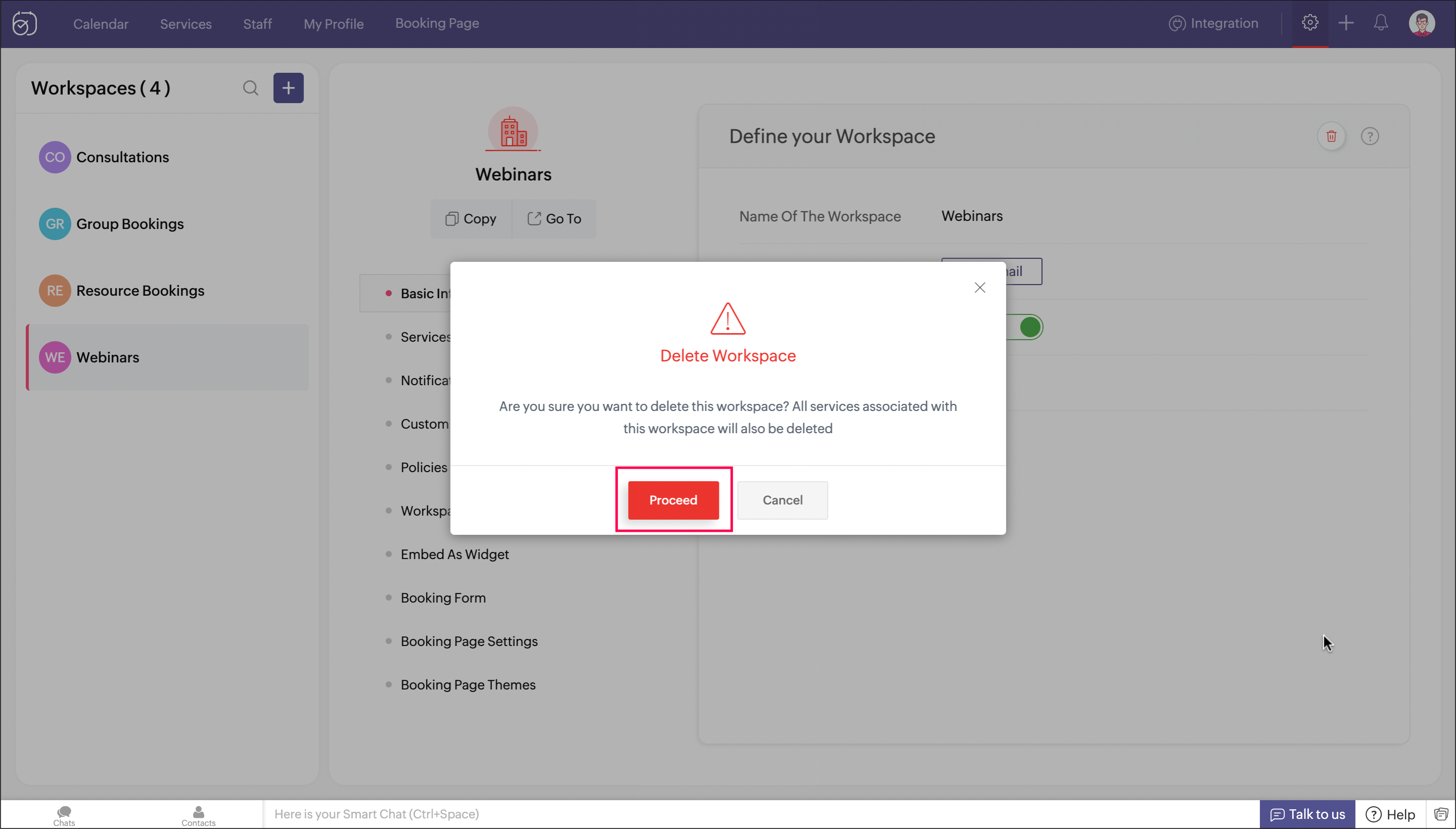The image size is (1456, 829).
Task: Select the Consultations workspace
Action: 122,157
